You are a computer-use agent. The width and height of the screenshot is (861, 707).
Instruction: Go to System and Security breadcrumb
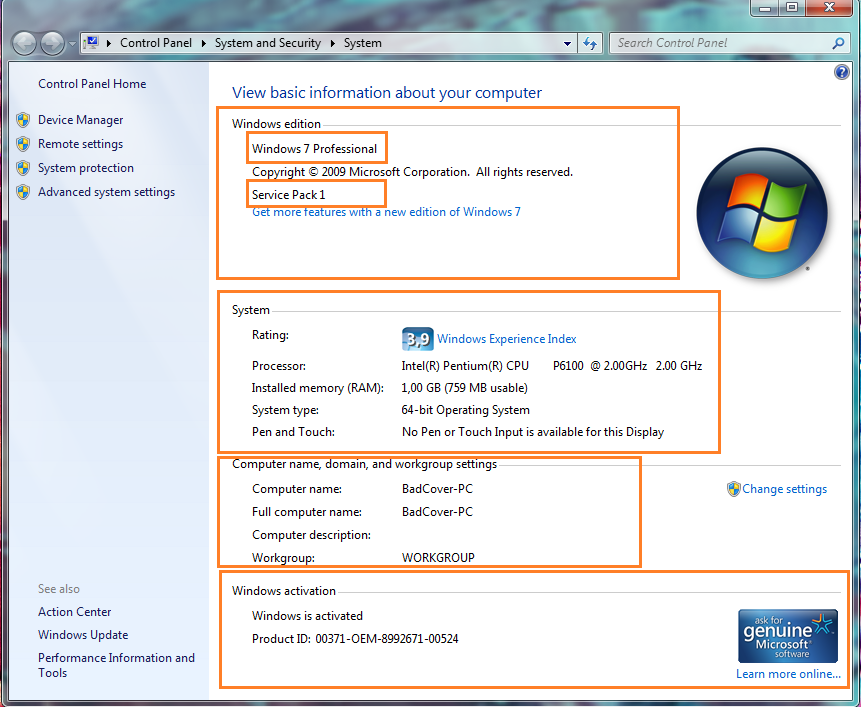267,43
